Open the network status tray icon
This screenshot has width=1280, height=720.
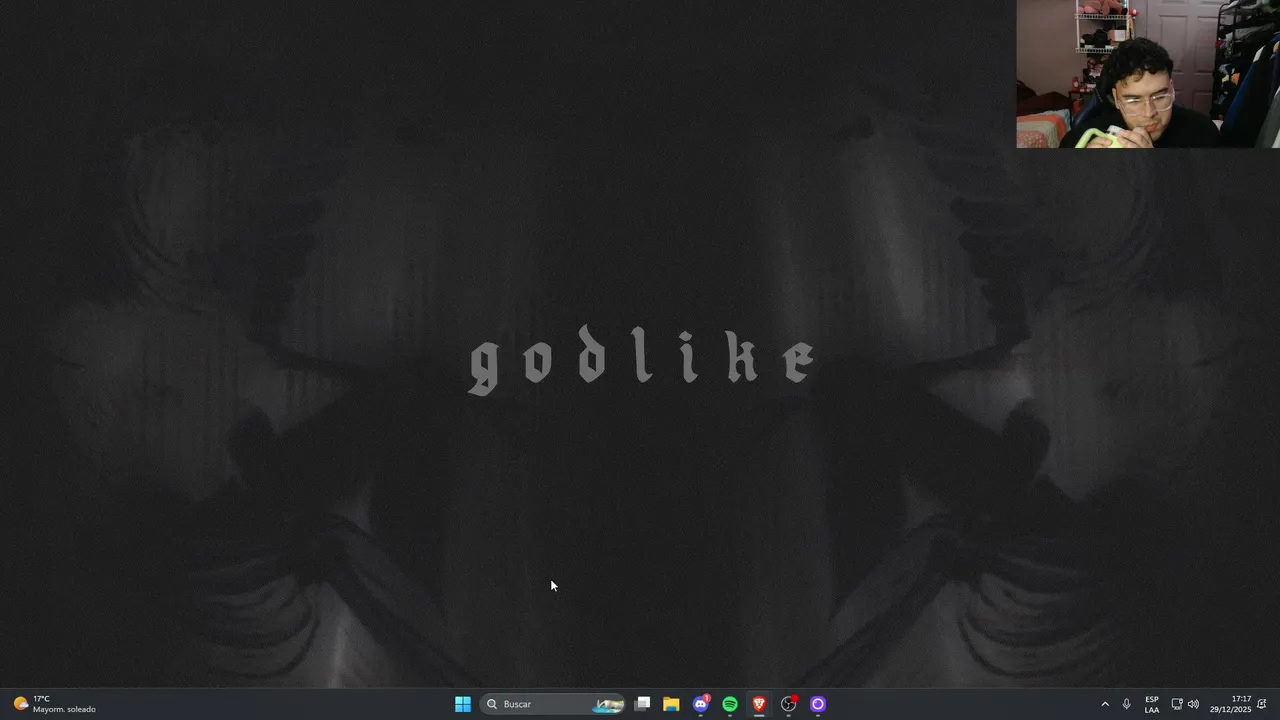pyautogui.click(x=1177, y=704)
